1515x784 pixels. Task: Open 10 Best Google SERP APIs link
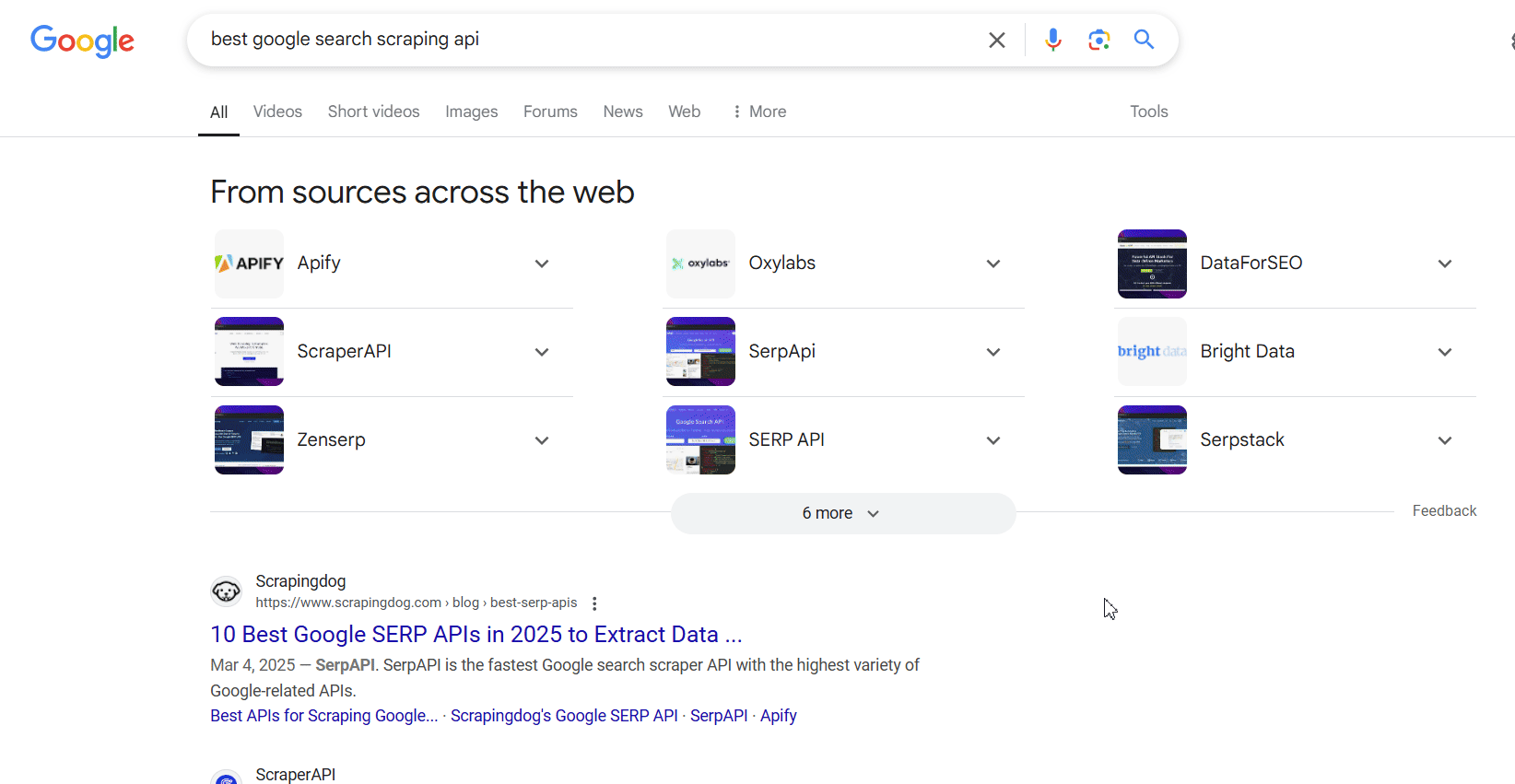pos(476,635)
